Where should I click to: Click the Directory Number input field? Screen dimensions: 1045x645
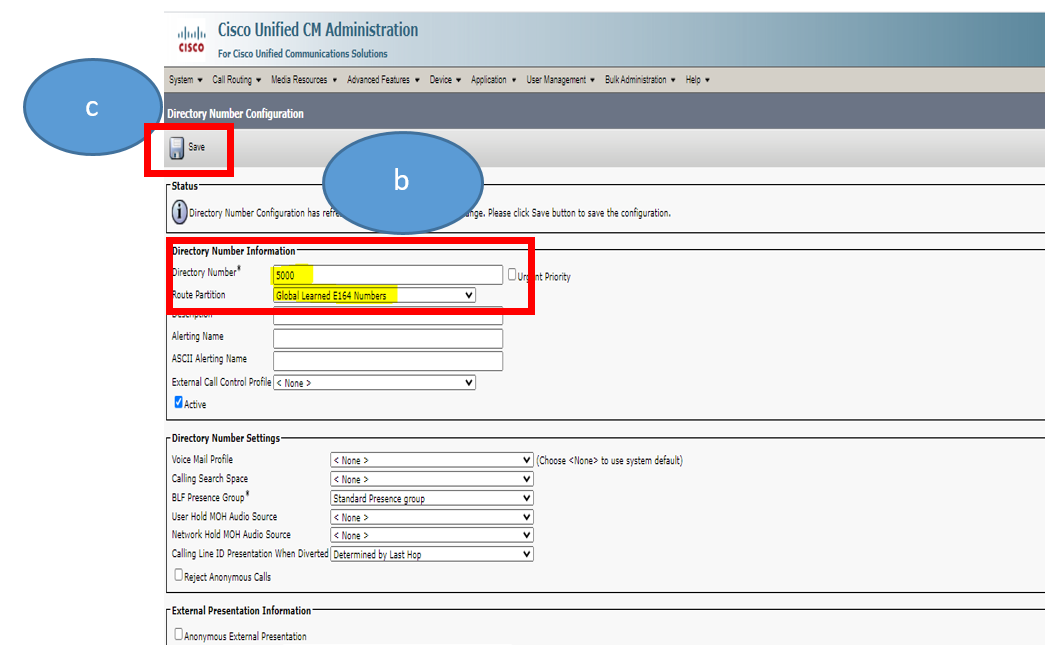click(388, 275)
